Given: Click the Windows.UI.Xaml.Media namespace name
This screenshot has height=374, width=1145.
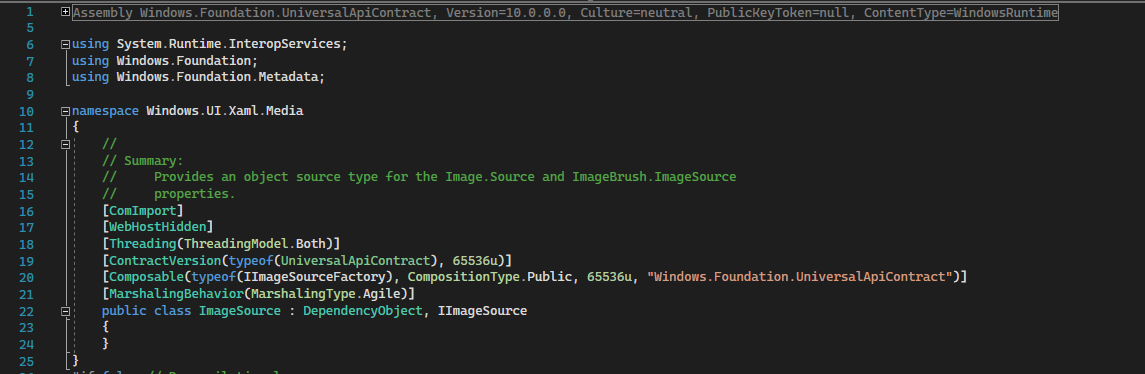Looking at the screenshot, I should pos(225,111).
